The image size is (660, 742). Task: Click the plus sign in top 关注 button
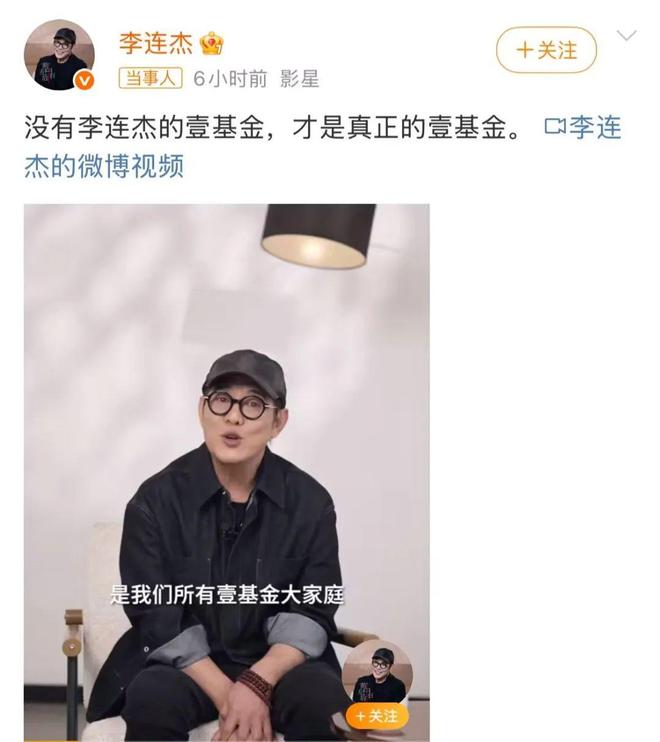(x=525, y=50)
